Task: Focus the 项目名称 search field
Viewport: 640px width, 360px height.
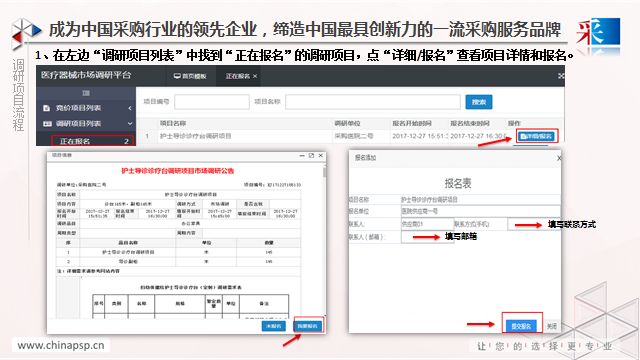Action: pyautogui.click(x=373, y=102)
